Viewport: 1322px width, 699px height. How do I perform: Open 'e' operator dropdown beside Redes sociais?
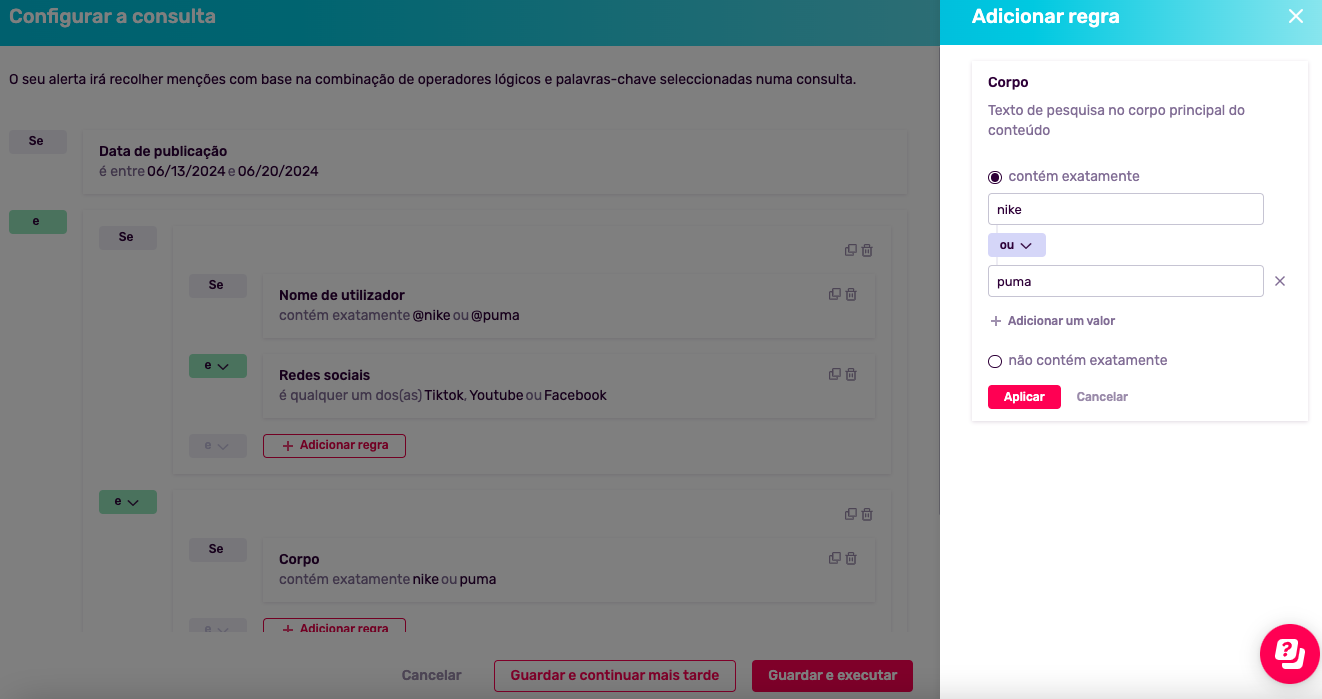217,366
